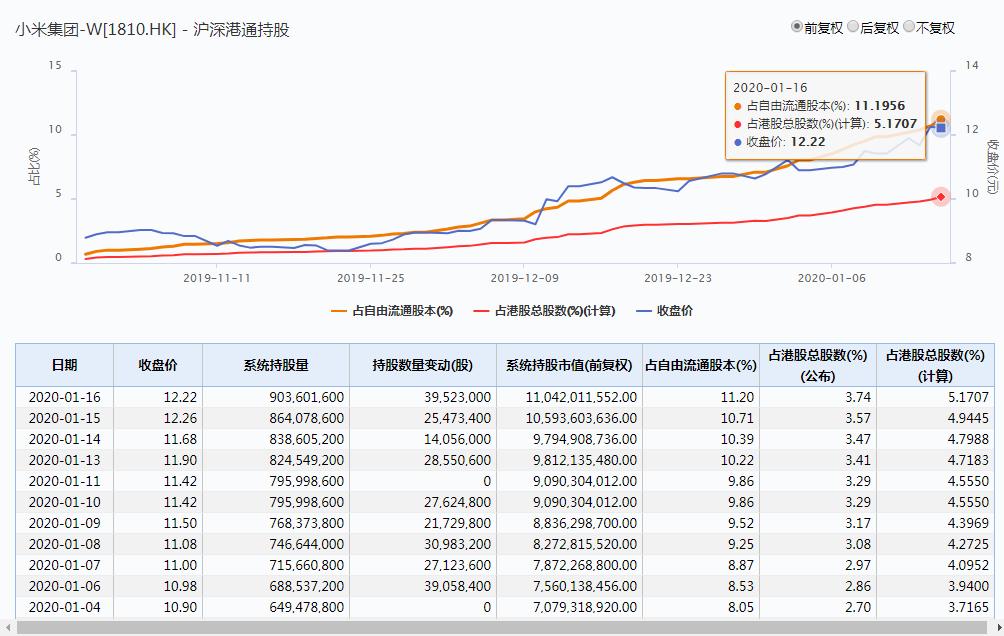
Task: Click the 2020-01-06 axis label
Action: click(x=831, y=278)
